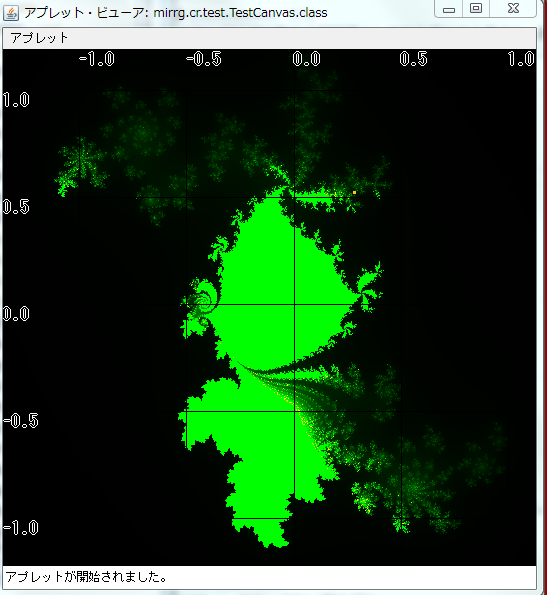Click the left axis label 0.0
The image size is (547, 595).
click(16, 314)
